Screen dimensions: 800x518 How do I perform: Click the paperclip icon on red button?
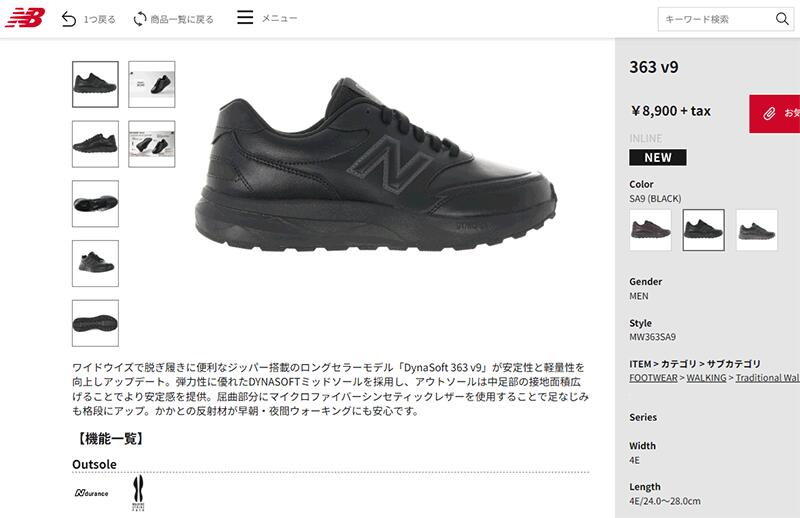tap(769, 113)
